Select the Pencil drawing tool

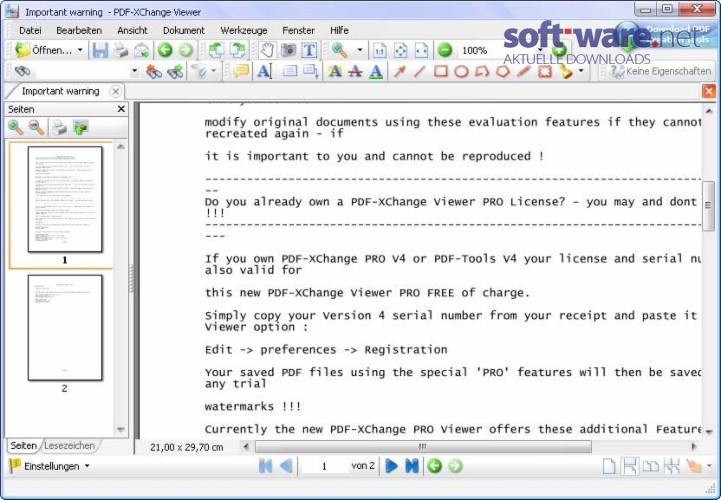coord(524,71)
